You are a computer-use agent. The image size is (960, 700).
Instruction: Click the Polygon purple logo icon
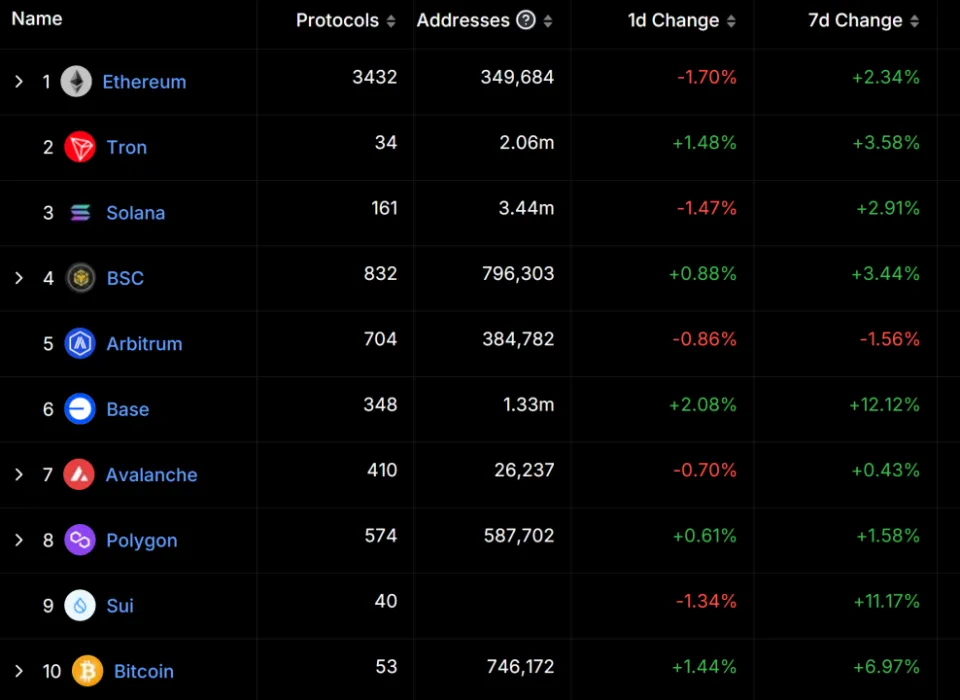80,540
